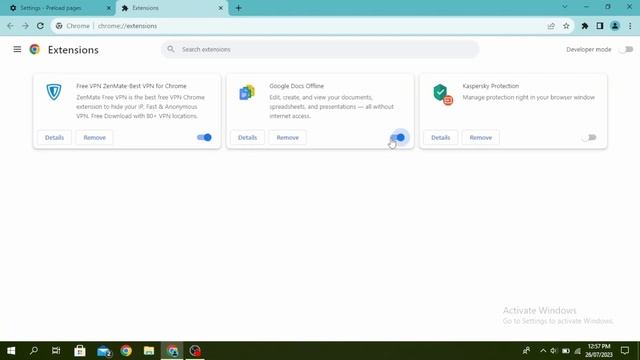Open the Extensions puzzle toolbar menu

tap(584, 26)
